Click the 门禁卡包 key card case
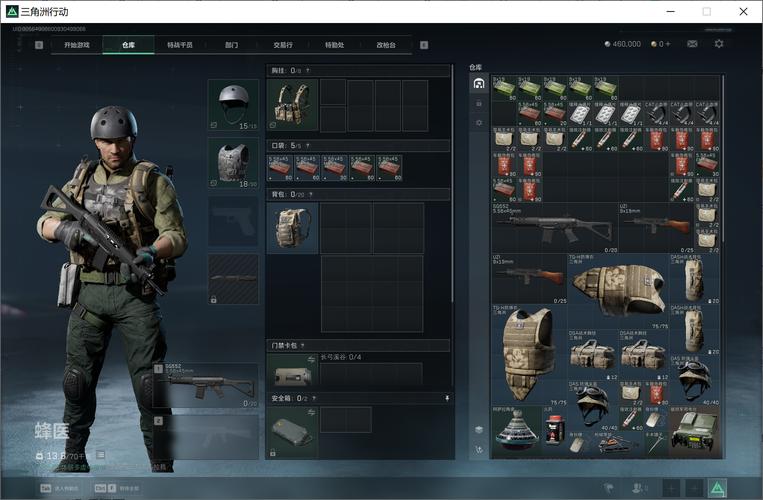 click(x=292, y=374)
